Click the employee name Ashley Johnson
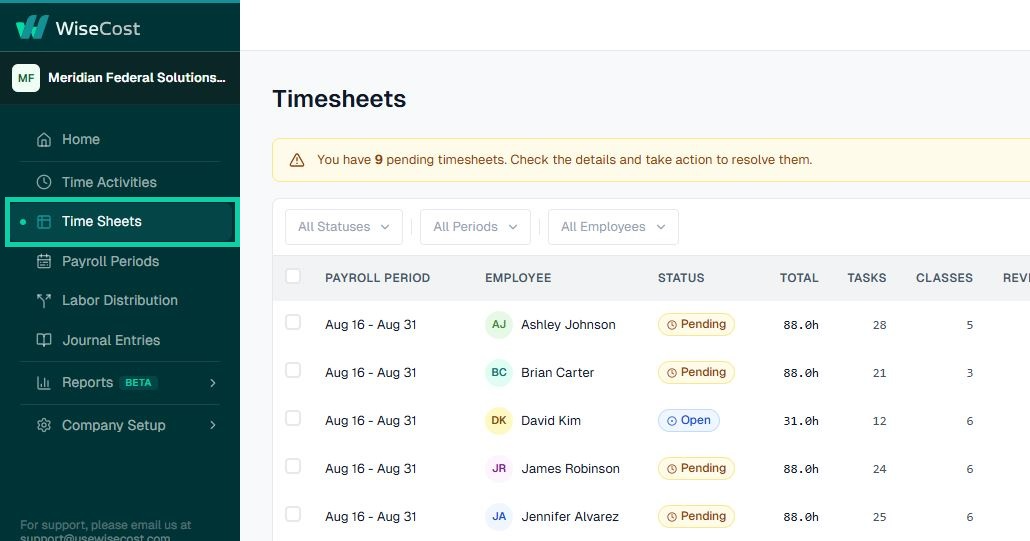This screenshot has height=541, width=1030. [568, 324]
